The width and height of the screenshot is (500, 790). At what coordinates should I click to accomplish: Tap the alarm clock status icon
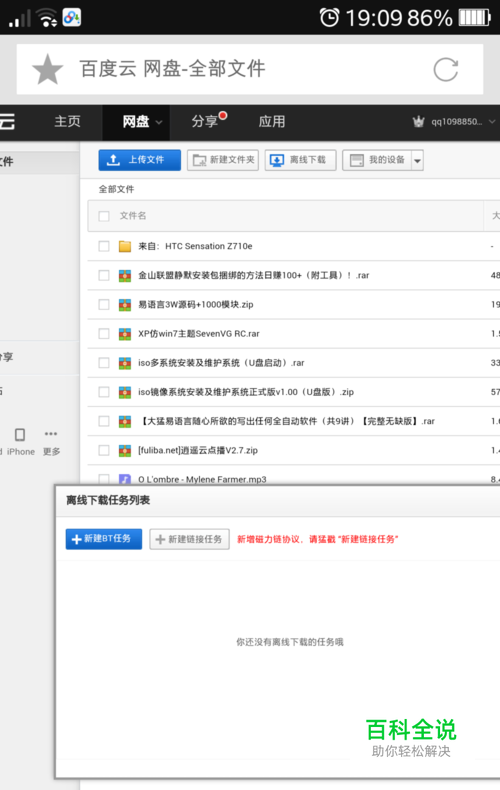(330, 18)
